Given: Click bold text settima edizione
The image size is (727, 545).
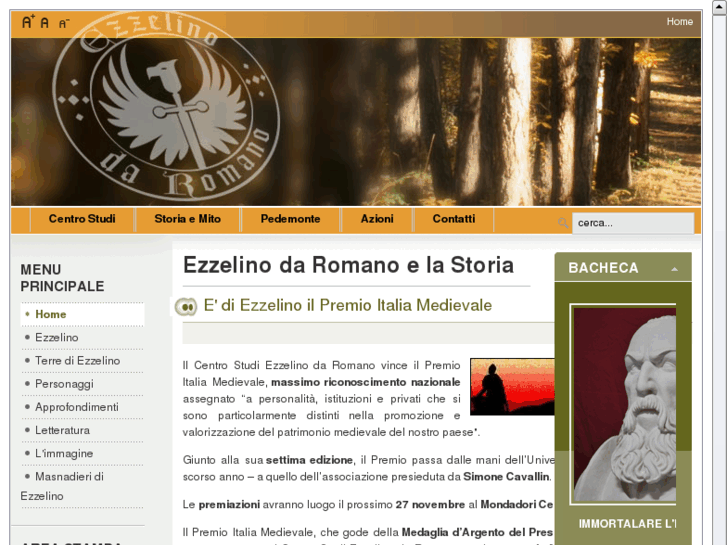Looking at the screenshot, I should 309,460.
